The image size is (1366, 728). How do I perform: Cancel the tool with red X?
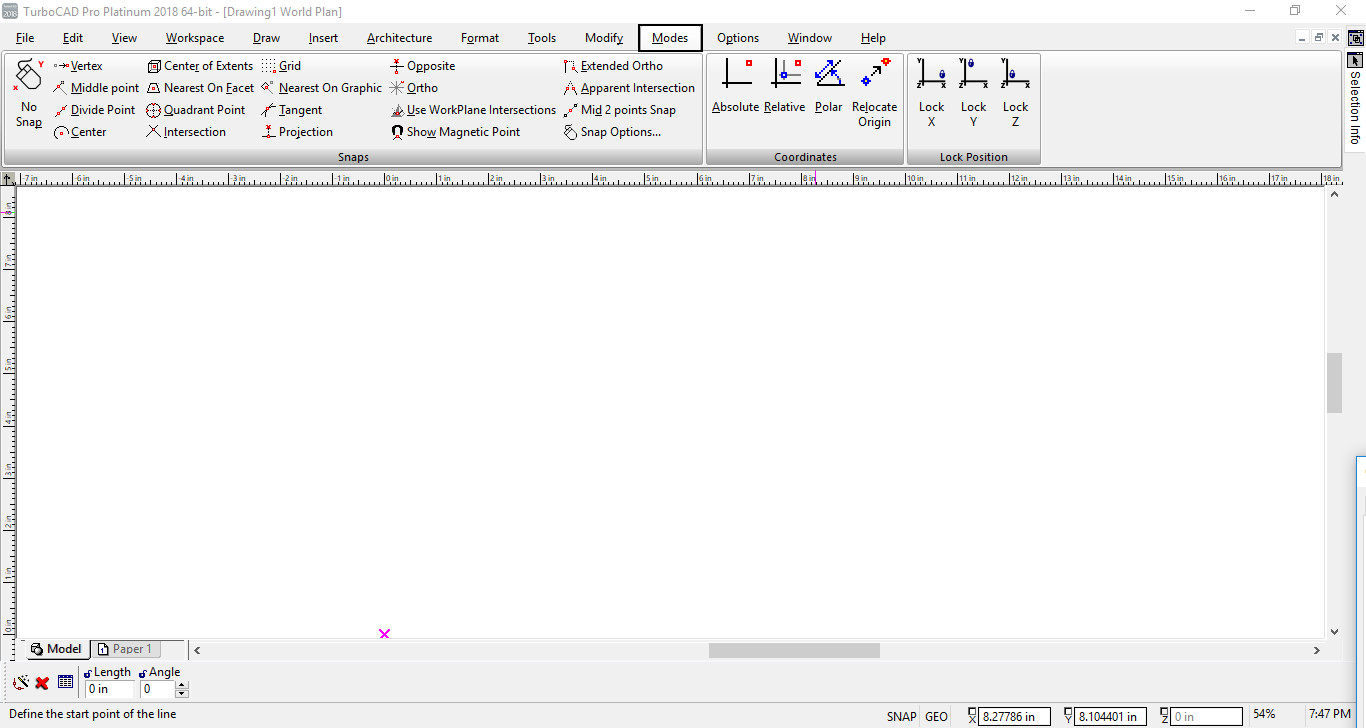[x=42, y=683]
